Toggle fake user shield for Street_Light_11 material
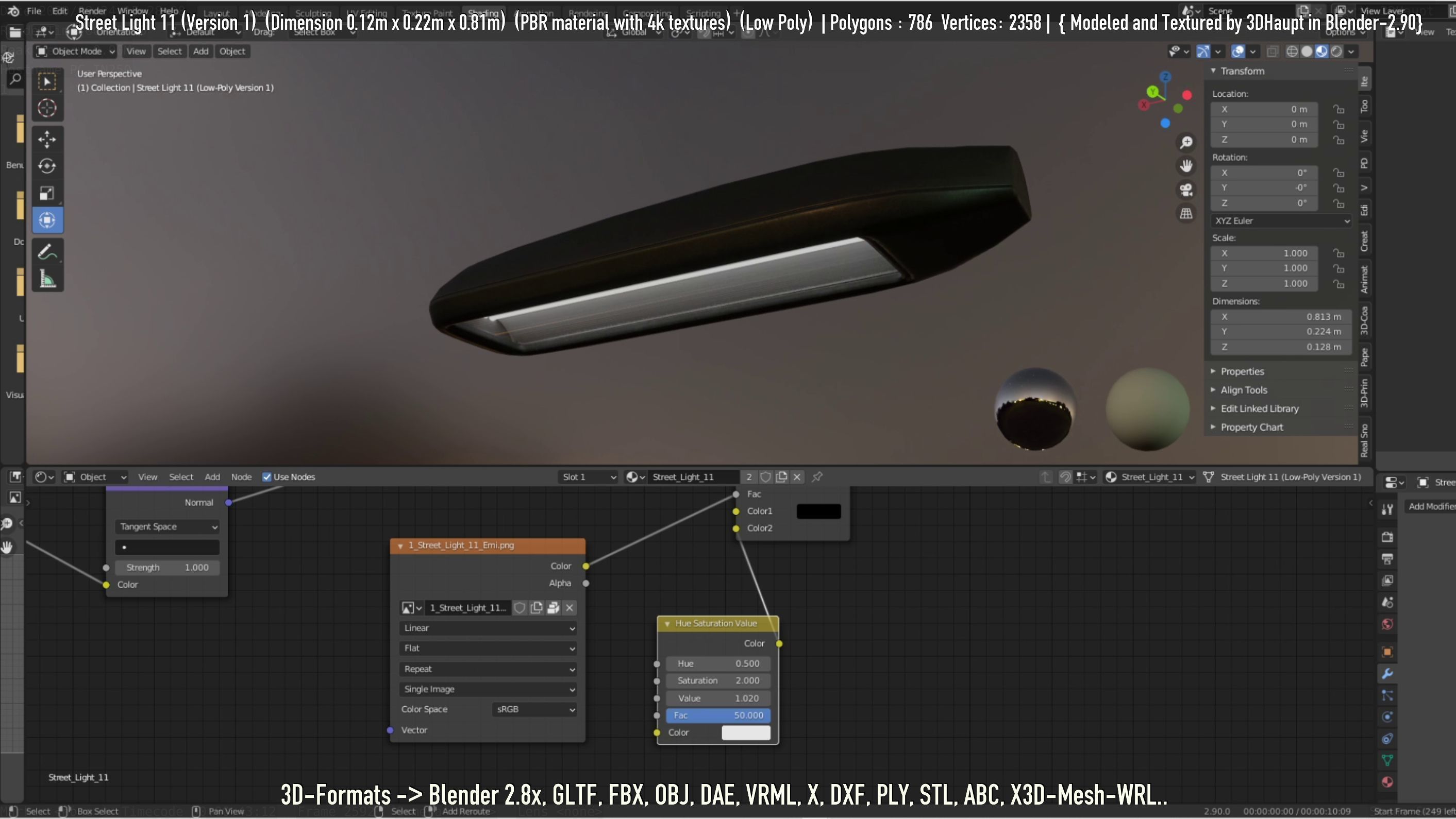Image resolution: width=1456 pixels, height=819 pixels. click(x=765, y=476)
